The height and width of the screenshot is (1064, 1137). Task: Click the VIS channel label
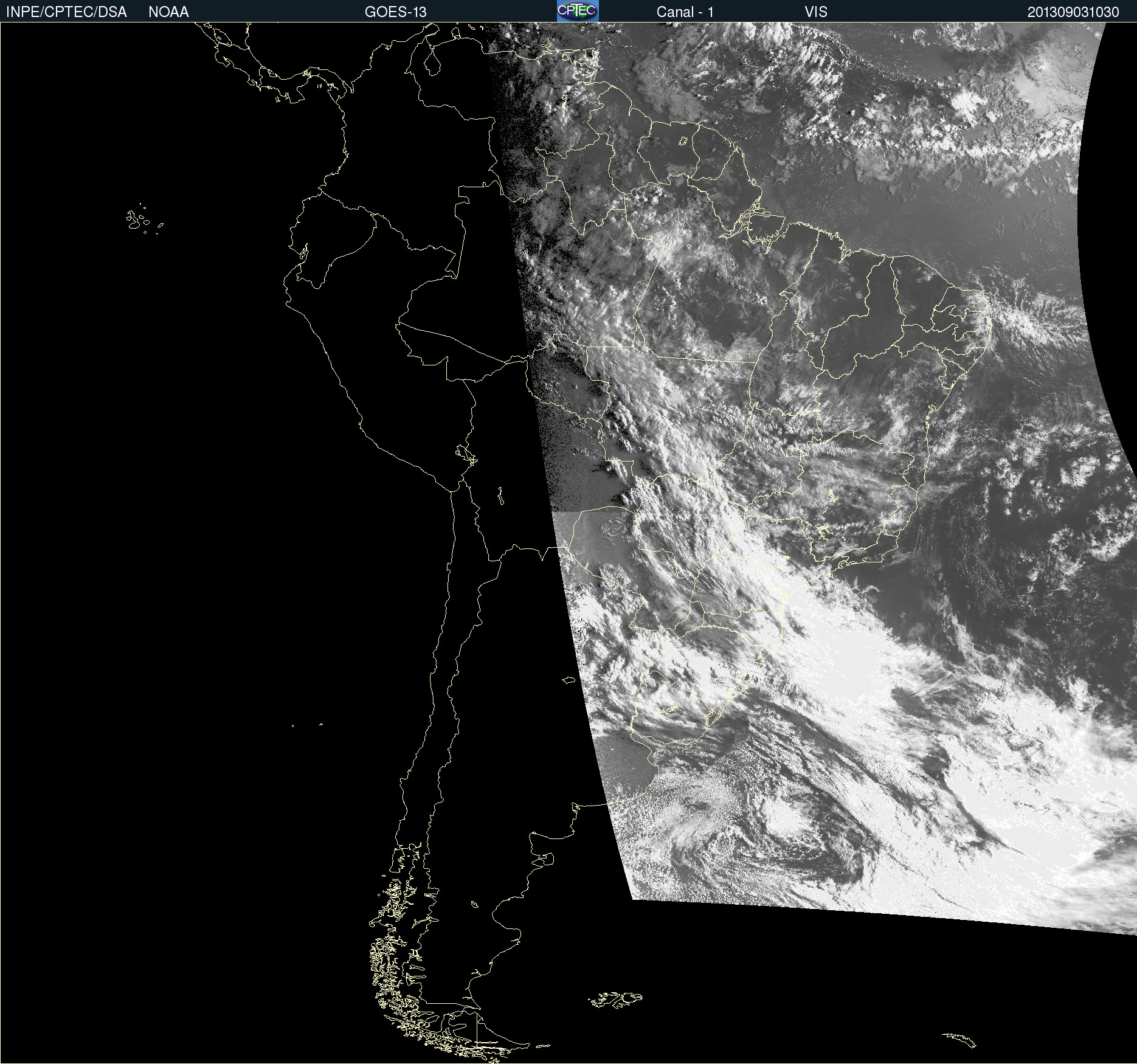click(x=816, y=12)
